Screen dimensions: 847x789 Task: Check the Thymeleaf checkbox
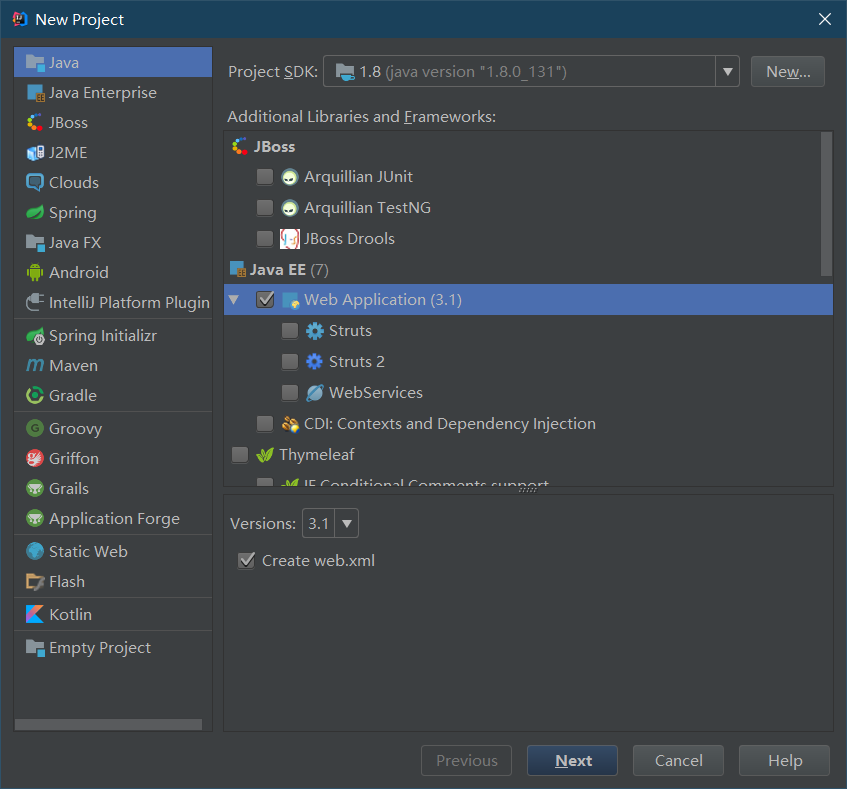pyautogui.click(x=240, y=455)
